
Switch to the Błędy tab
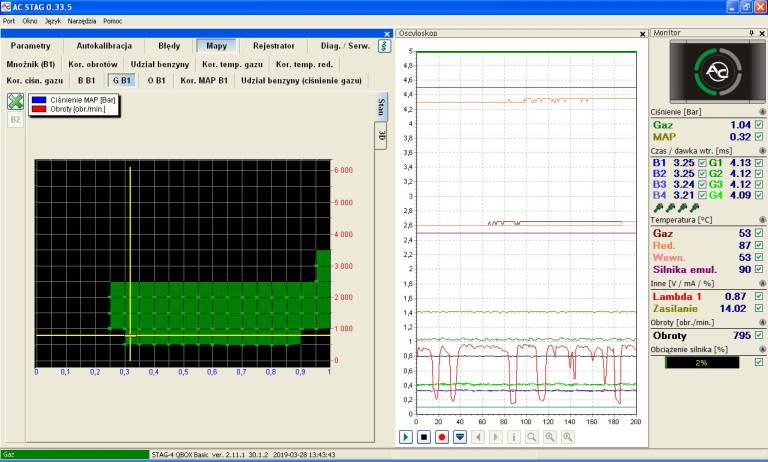click(x=169, y=46)
